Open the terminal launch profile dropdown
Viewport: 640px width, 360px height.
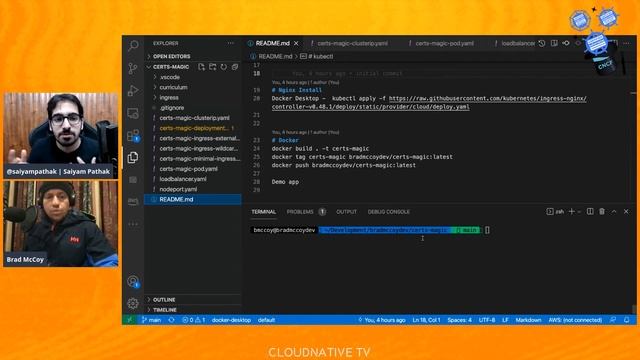[579, 211]
